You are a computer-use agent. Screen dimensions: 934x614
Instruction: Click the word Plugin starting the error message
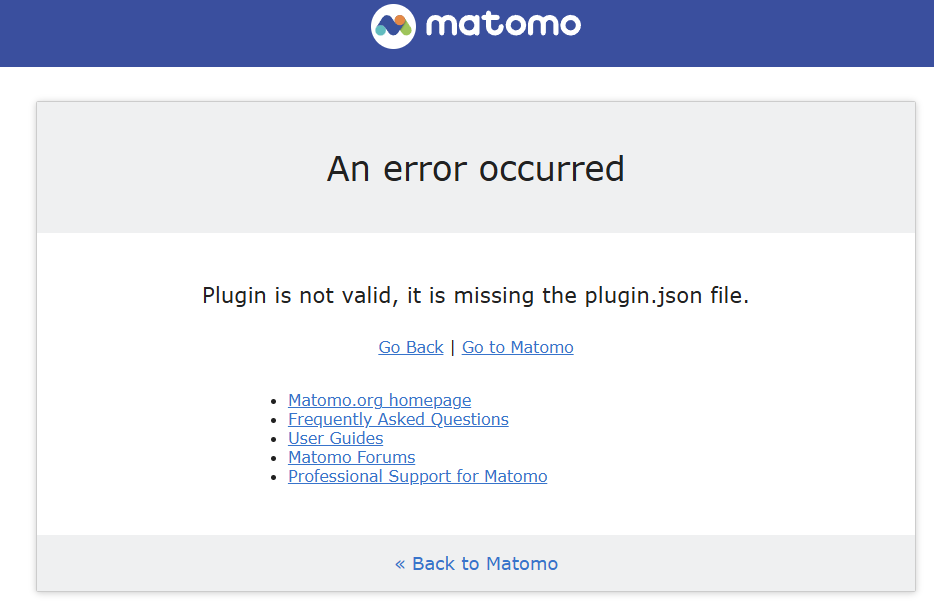234,295
